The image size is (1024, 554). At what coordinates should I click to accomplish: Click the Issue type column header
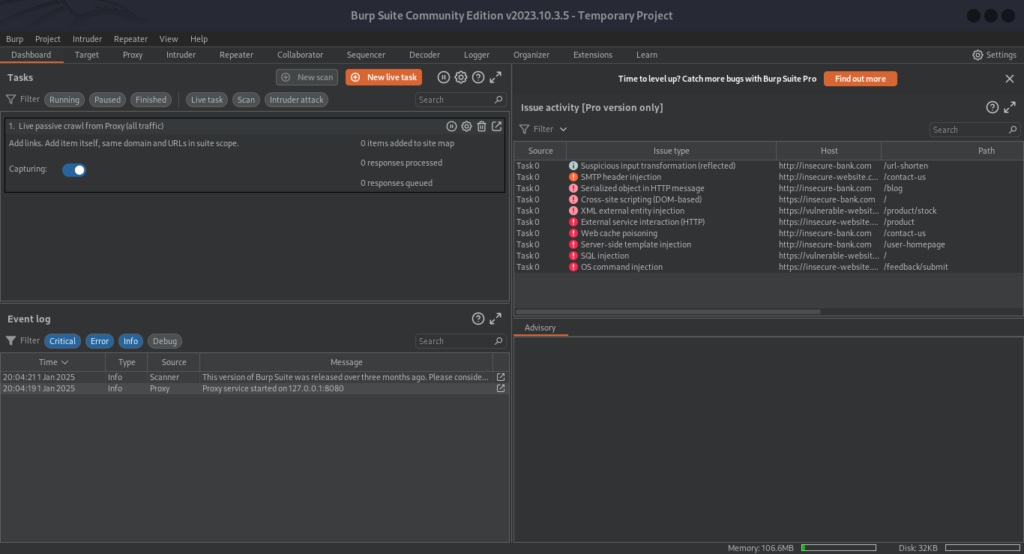[671, 151]
